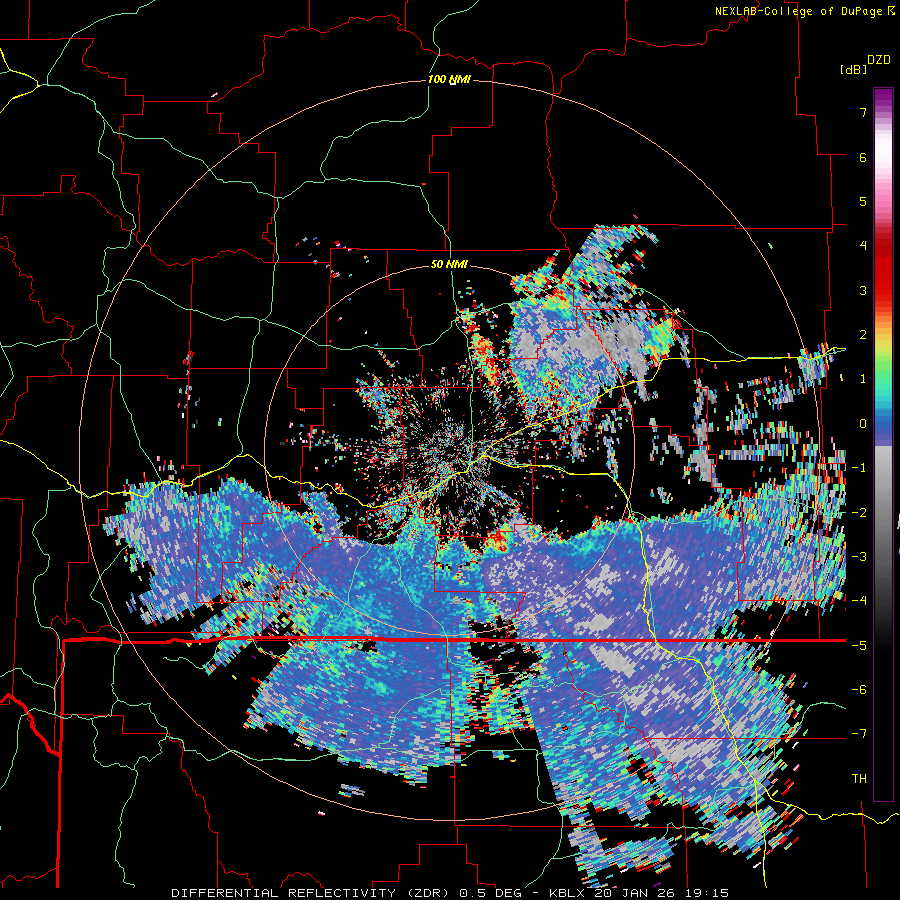The width and height of the screenshot is (900, 900).
Task: Click the TH label on color scale
Action: point(859,779)
